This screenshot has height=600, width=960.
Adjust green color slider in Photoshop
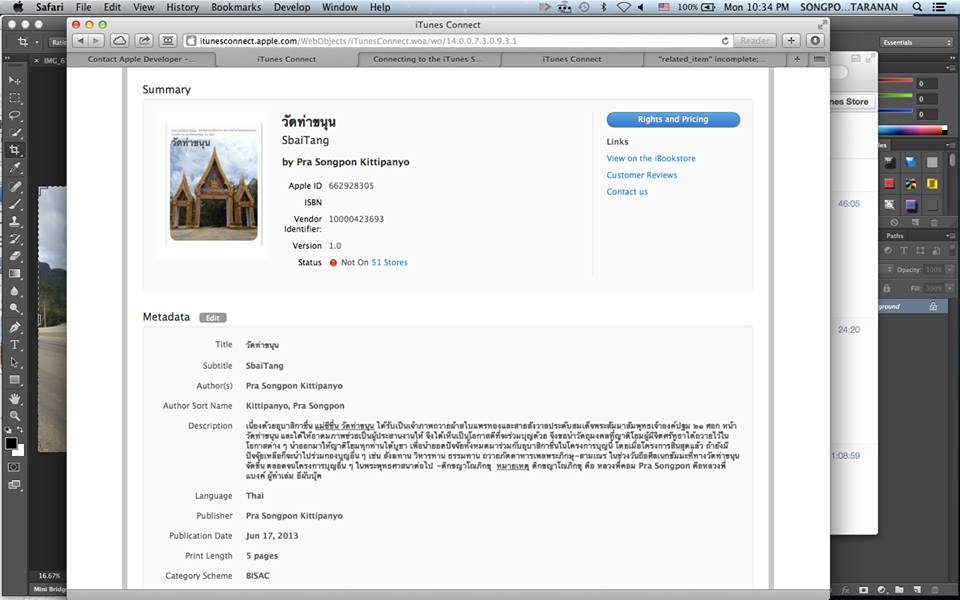coord(896,96)
